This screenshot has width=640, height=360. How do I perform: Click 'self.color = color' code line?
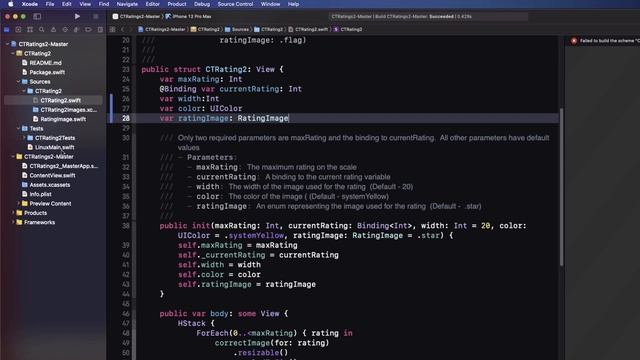coord(219,275)
